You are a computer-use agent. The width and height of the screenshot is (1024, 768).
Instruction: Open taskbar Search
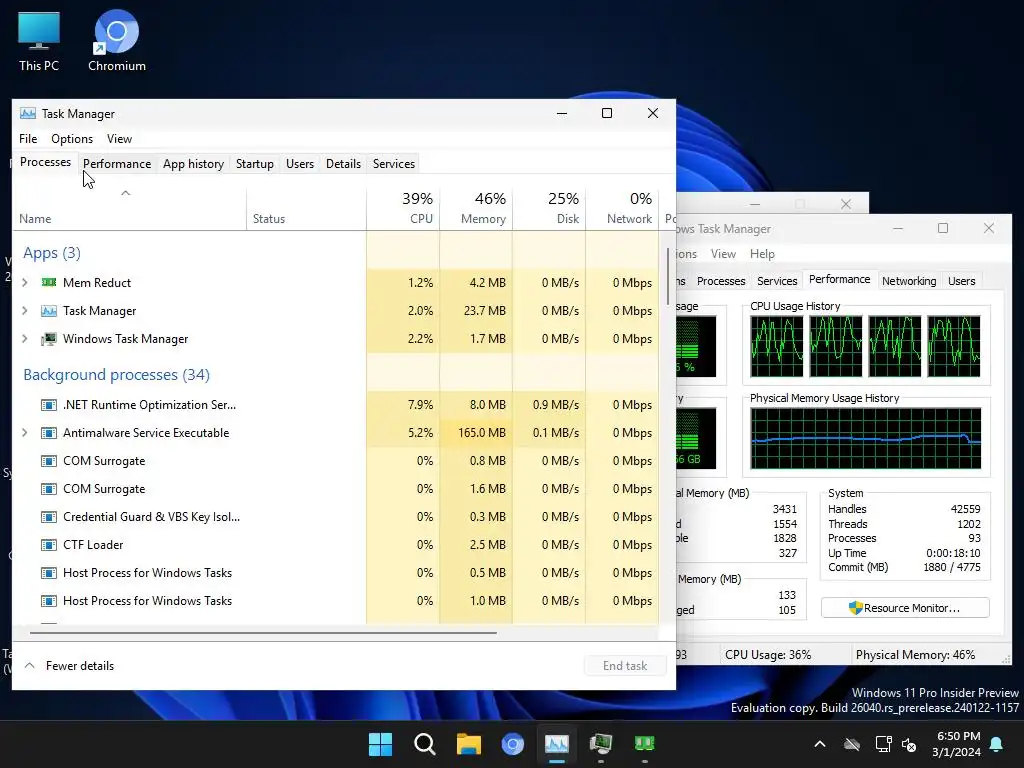coord(424,744)
